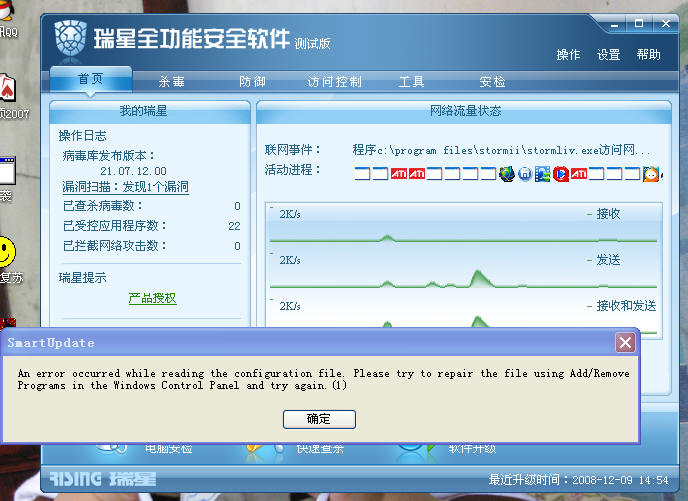The width and height of the screenshot is (688, 501).
Task: Click the 活动进程 label
Action: click(293, 169)
